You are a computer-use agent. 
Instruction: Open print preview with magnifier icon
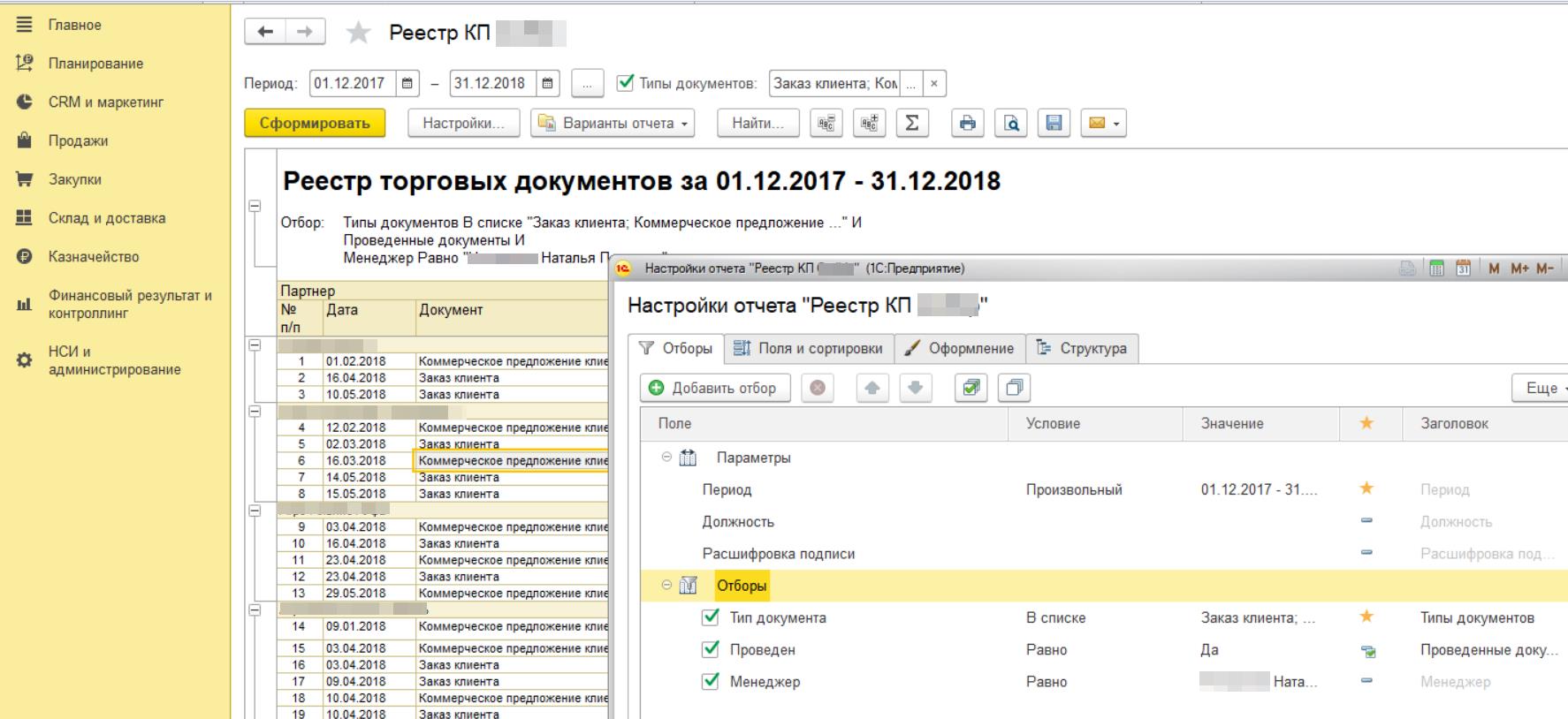pyautogui.click(x=1010, y=124)
